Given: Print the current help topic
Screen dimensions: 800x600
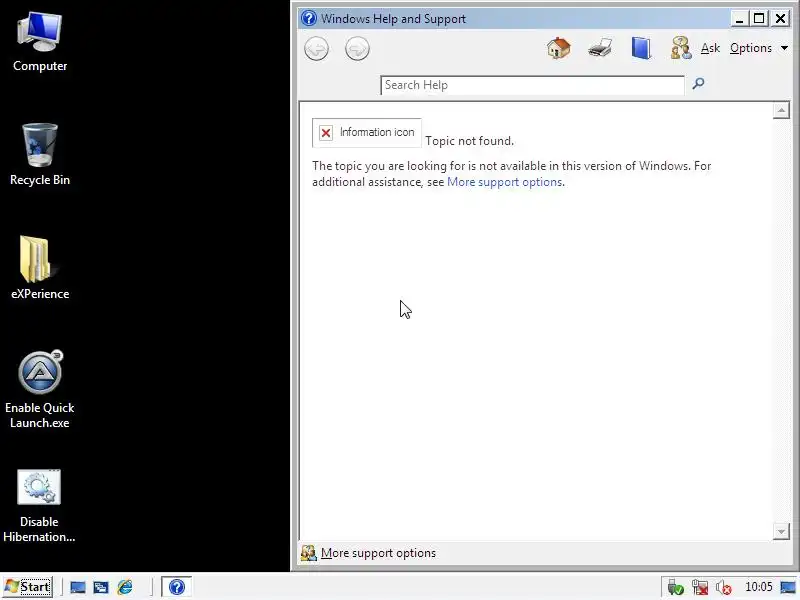Looking at the screenshot, I should point(600,48).
